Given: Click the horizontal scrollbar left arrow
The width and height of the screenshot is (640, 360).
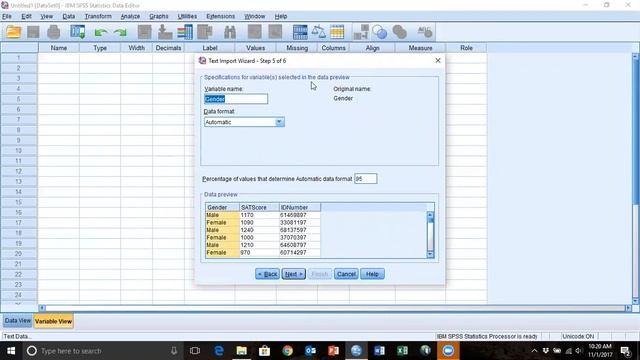Looking at the screenshot, I should tap(42, 308).
